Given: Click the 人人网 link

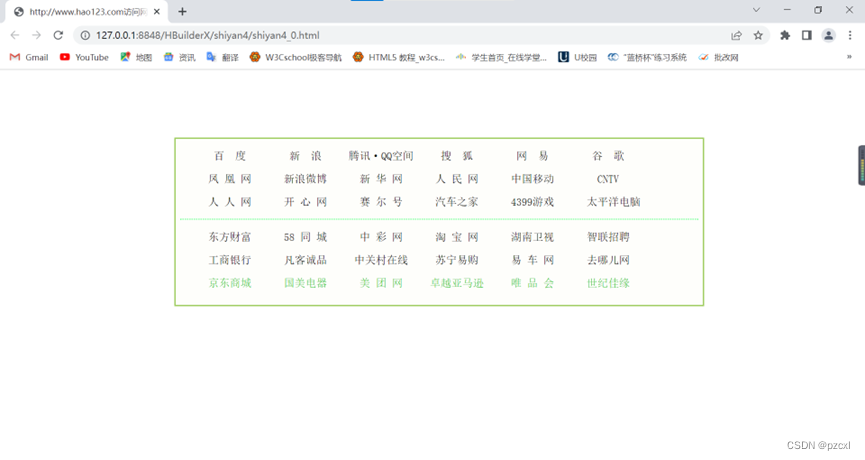Looking at the screenshot, I should coord(230,202).
